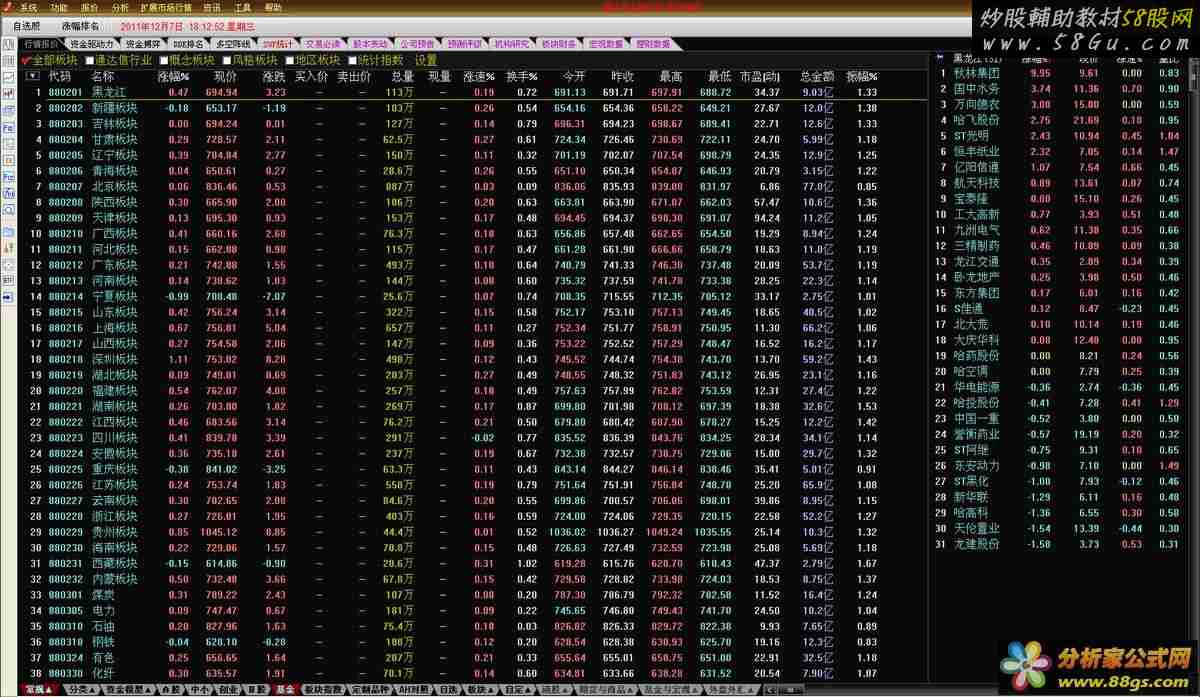Open the 机构研究 tab
1200x697 pixels.
511,44
